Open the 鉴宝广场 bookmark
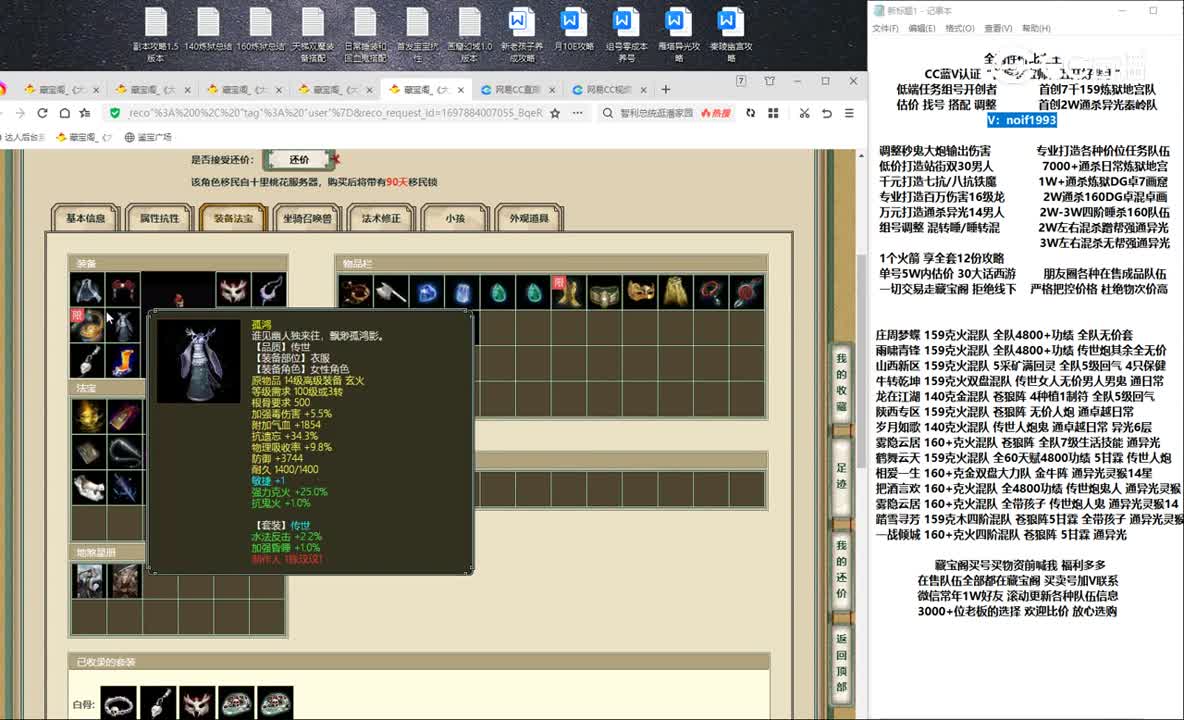The height and width of the screenshot is (720, 1184). coord(148,137)
